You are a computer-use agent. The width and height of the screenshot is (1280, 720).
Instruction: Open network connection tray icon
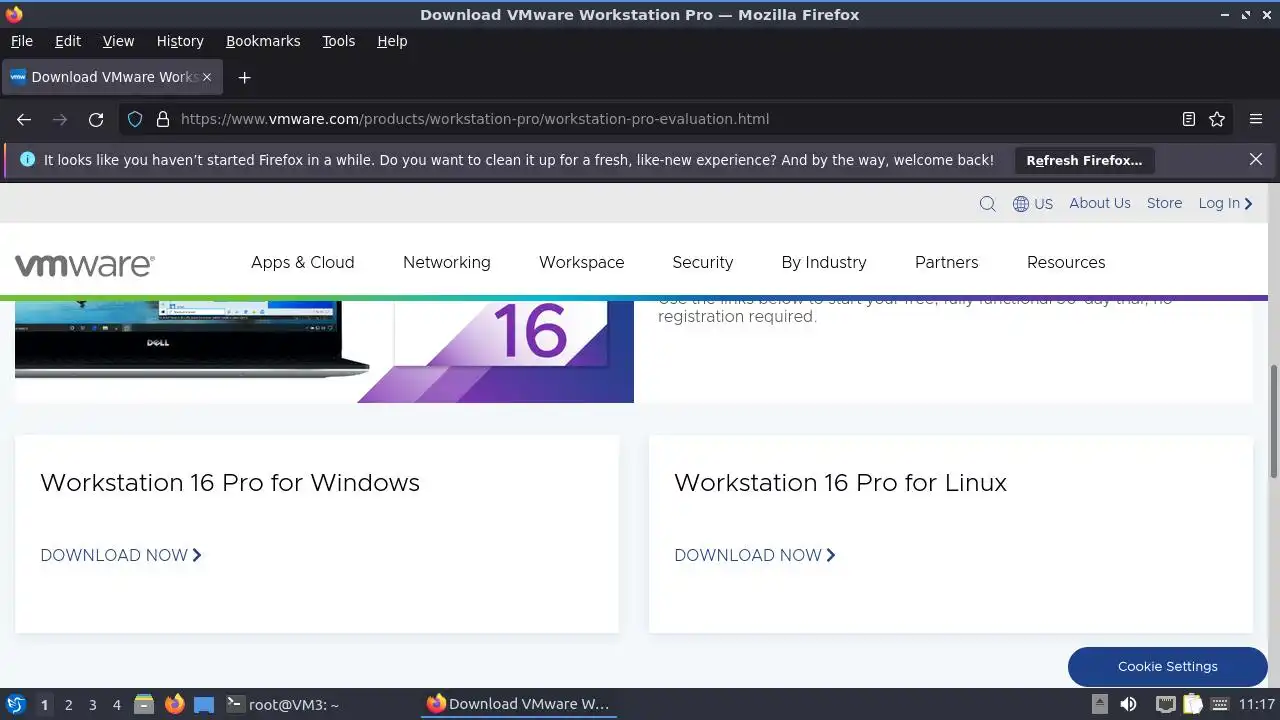pos(1166,704)
